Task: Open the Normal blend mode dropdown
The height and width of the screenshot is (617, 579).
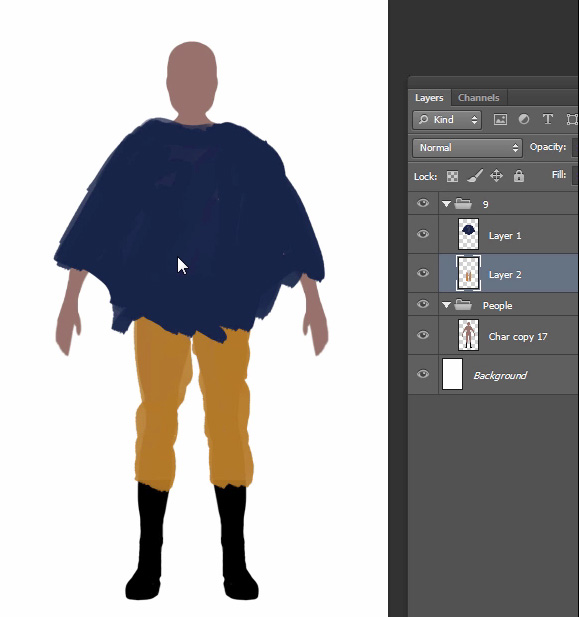Action: point(467,148)
